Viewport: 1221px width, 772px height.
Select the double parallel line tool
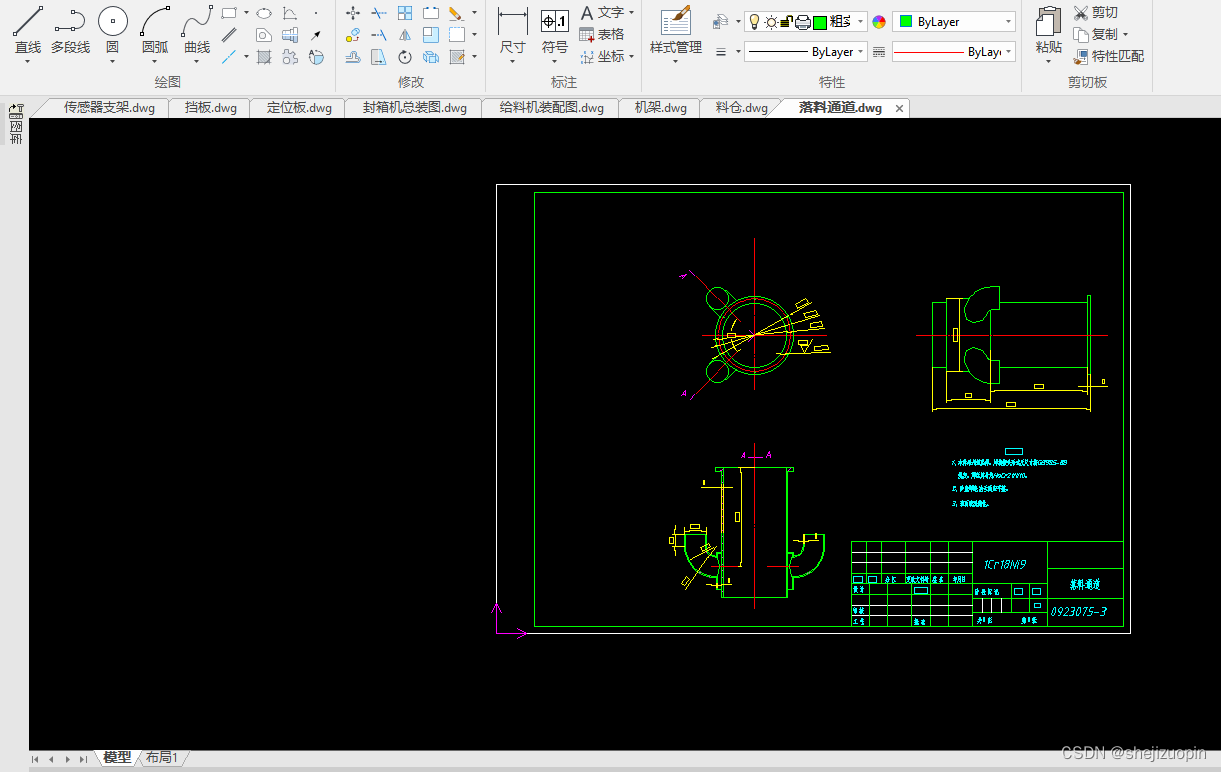tap(229, 35)
